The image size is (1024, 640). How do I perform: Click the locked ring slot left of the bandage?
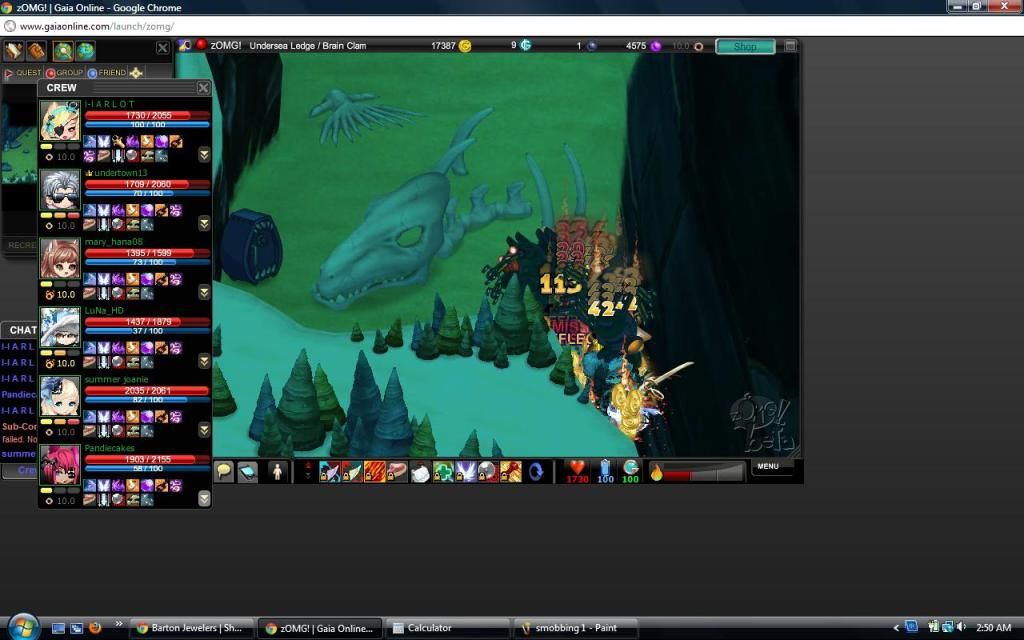pyautogui.click(x=397, y=472)
